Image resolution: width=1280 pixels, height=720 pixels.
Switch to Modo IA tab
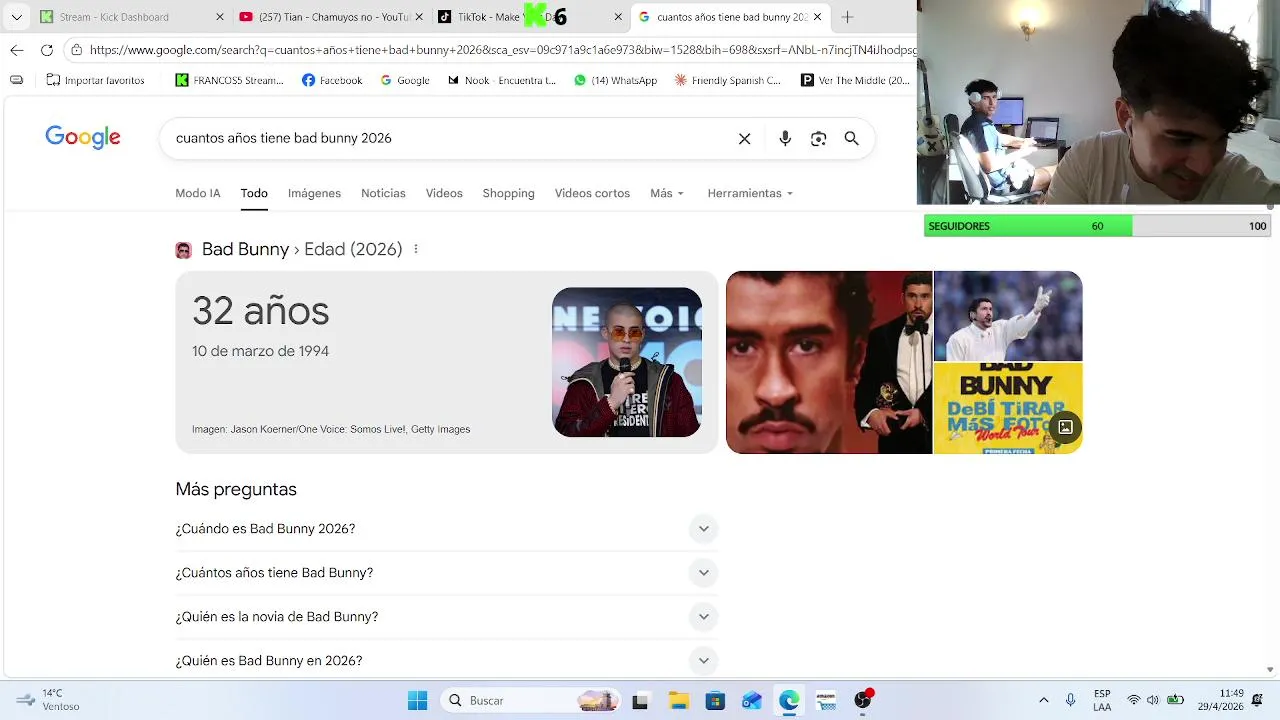coord(198,193)
